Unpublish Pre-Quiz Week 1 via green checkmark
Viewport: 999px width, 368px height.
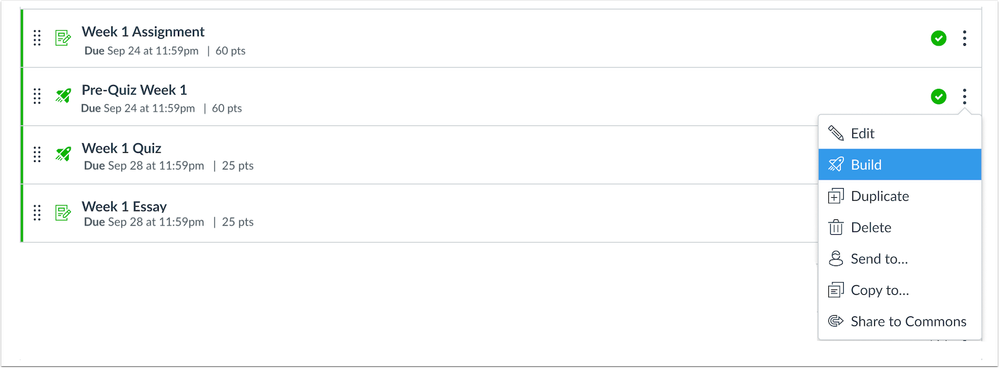(x=938, y=96)
